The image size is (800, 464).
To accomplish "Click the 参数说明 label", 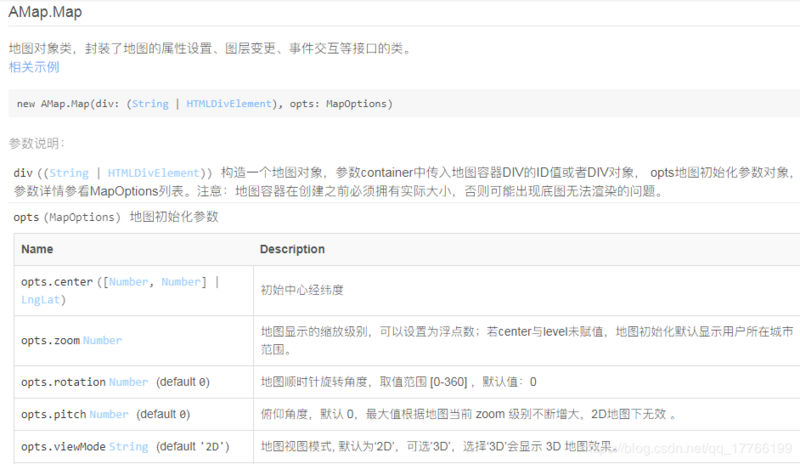I will click(x=37, y=143).
